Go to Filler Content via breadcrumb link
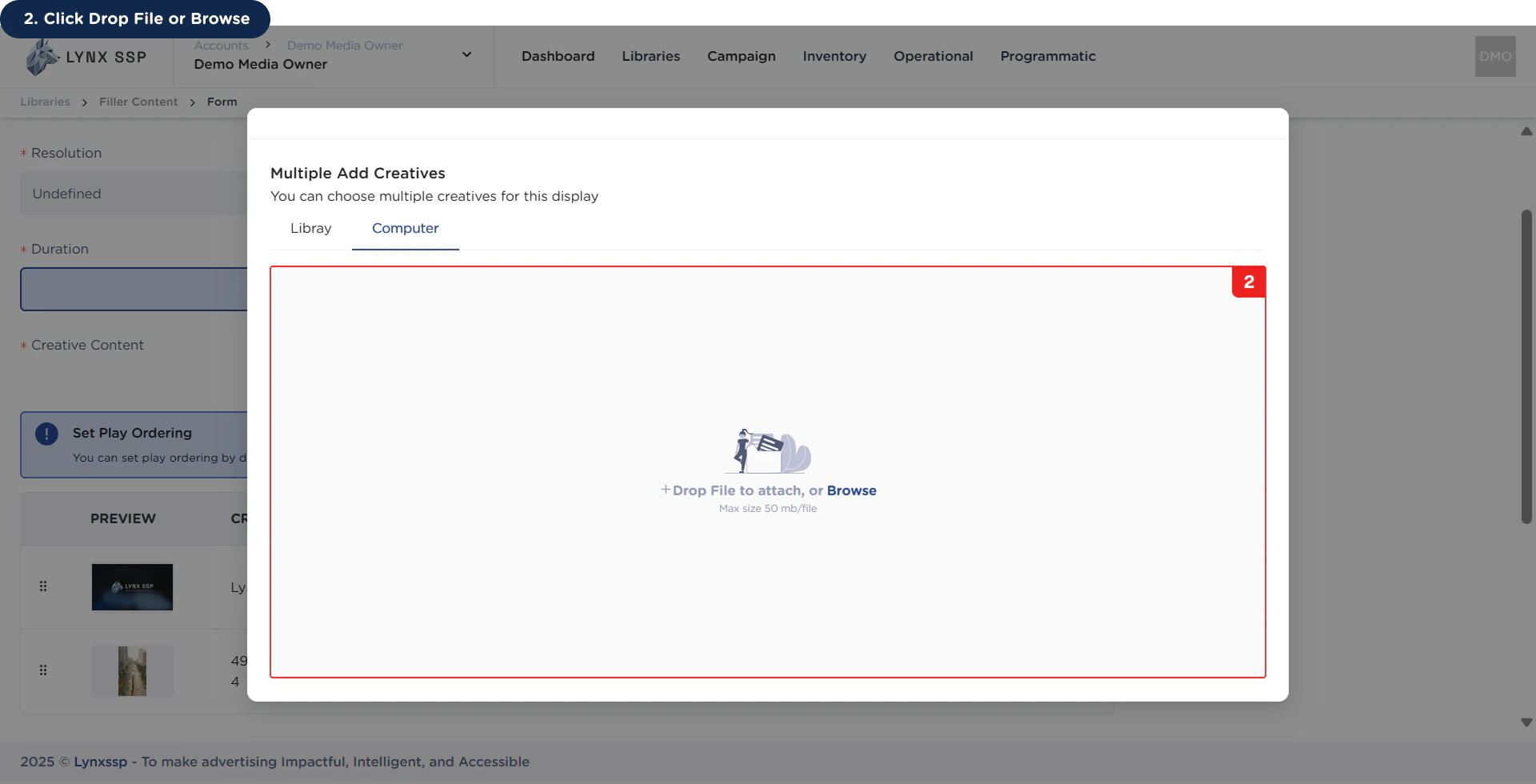 pyautogui.click(x=138, y=102)
